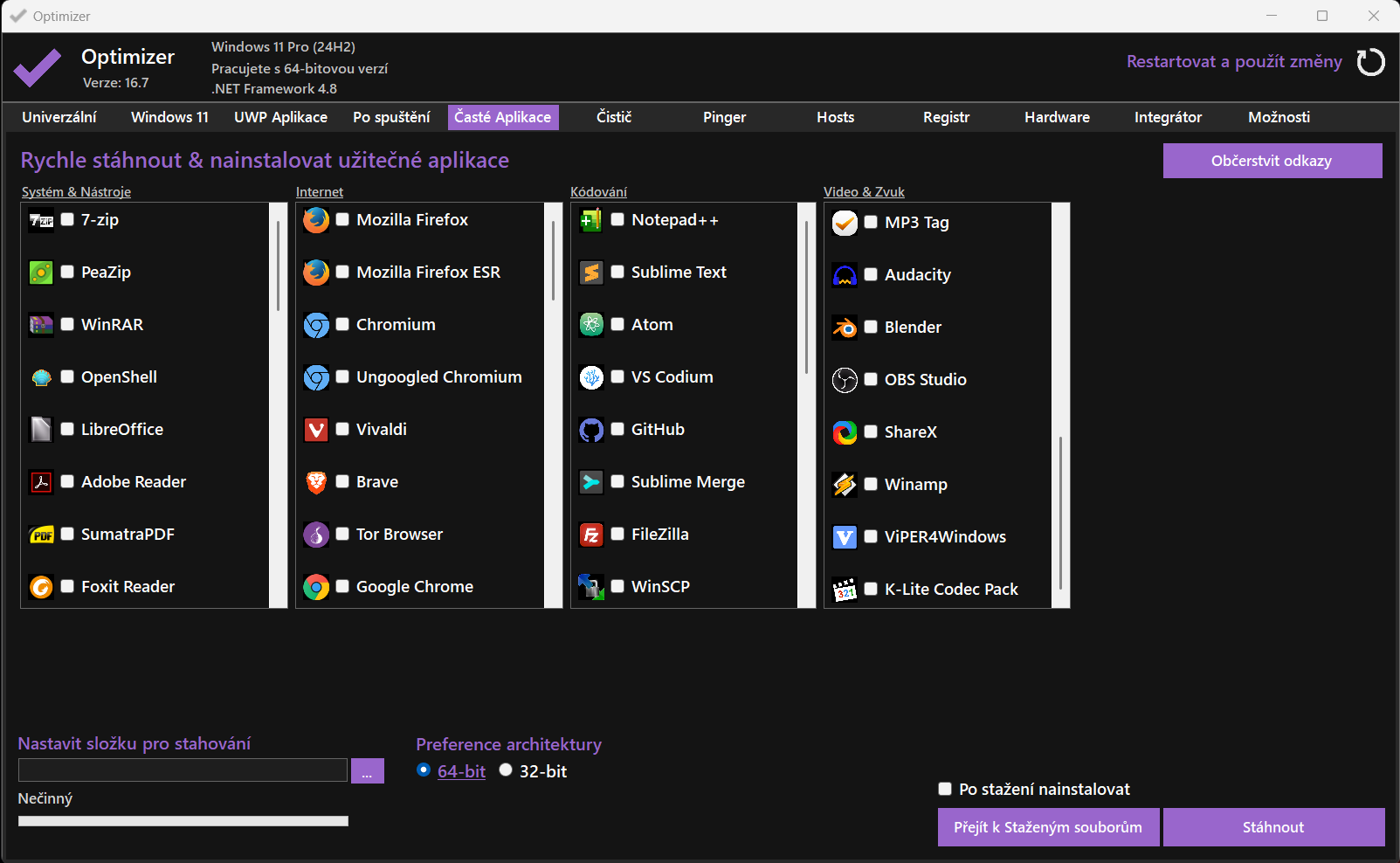The image size is (1400, 863).
Task: Click the WinRAR app icon
Action: coord(41,325)
